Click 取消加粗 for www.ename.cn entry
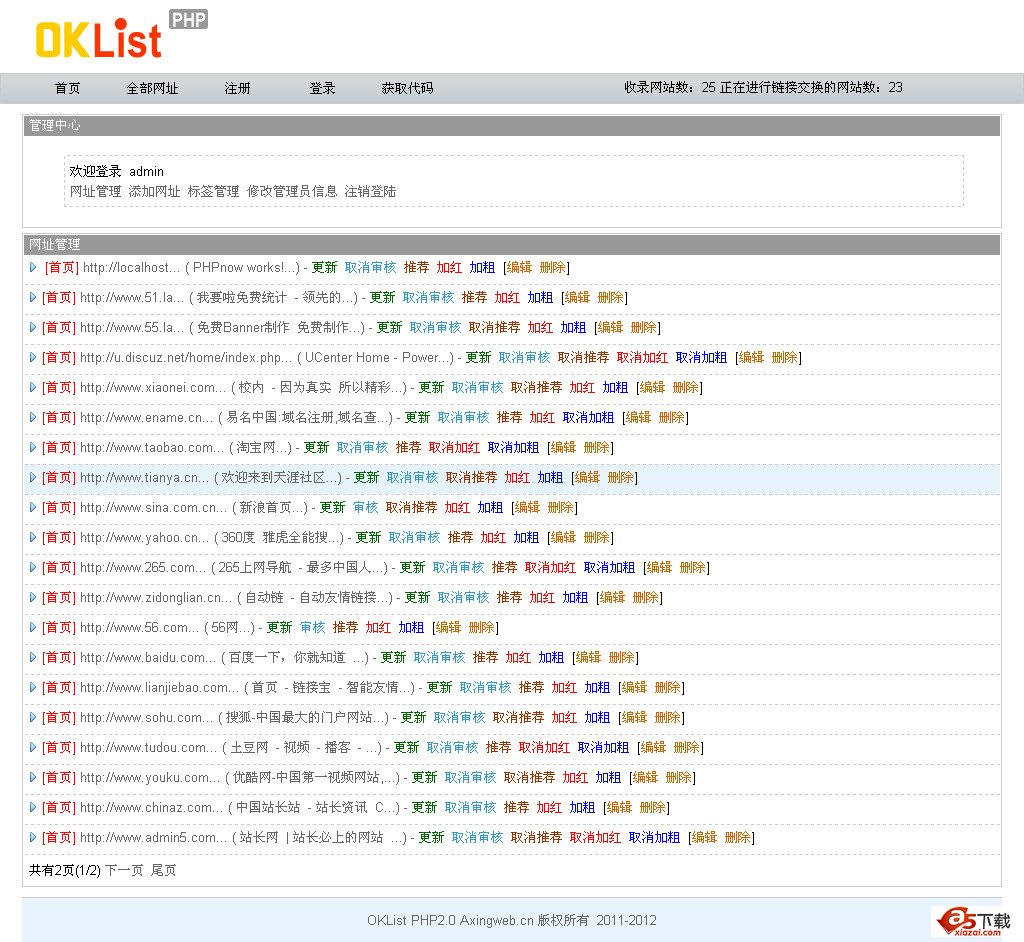 coord(588,417)
